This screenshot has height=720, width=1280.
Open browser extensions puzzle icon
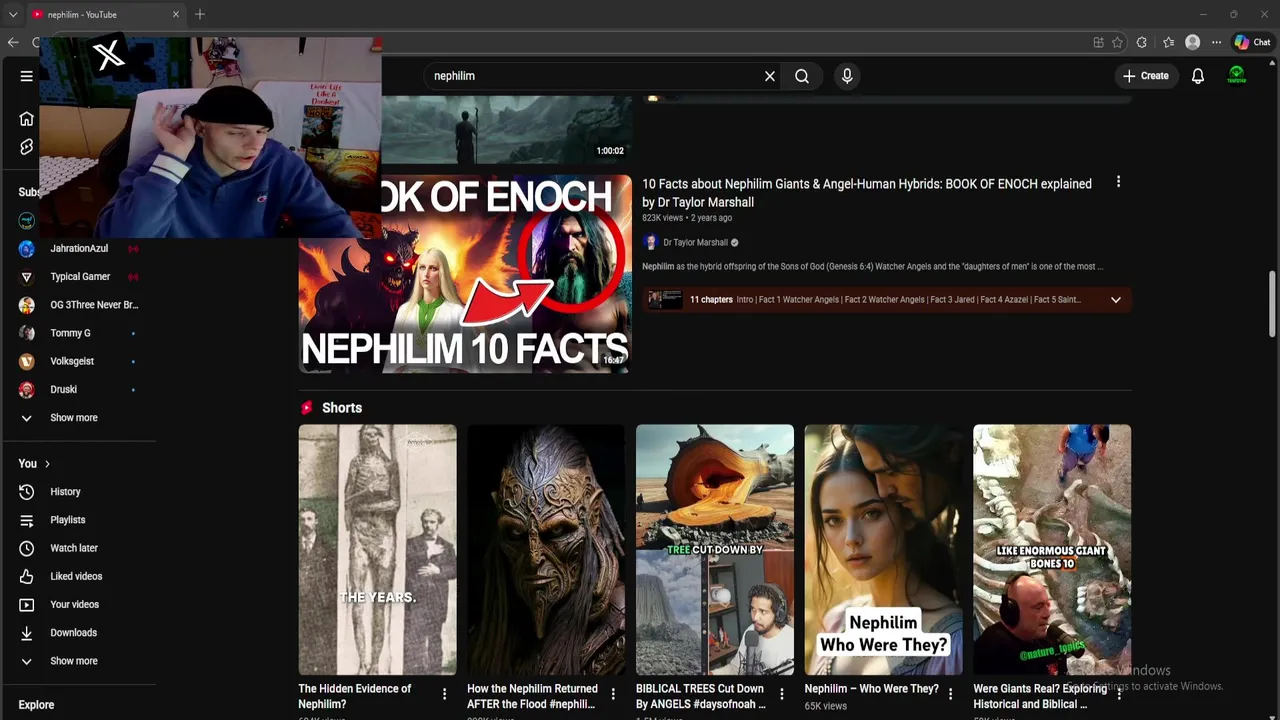pyautogui.click(x=1142, y=42)
